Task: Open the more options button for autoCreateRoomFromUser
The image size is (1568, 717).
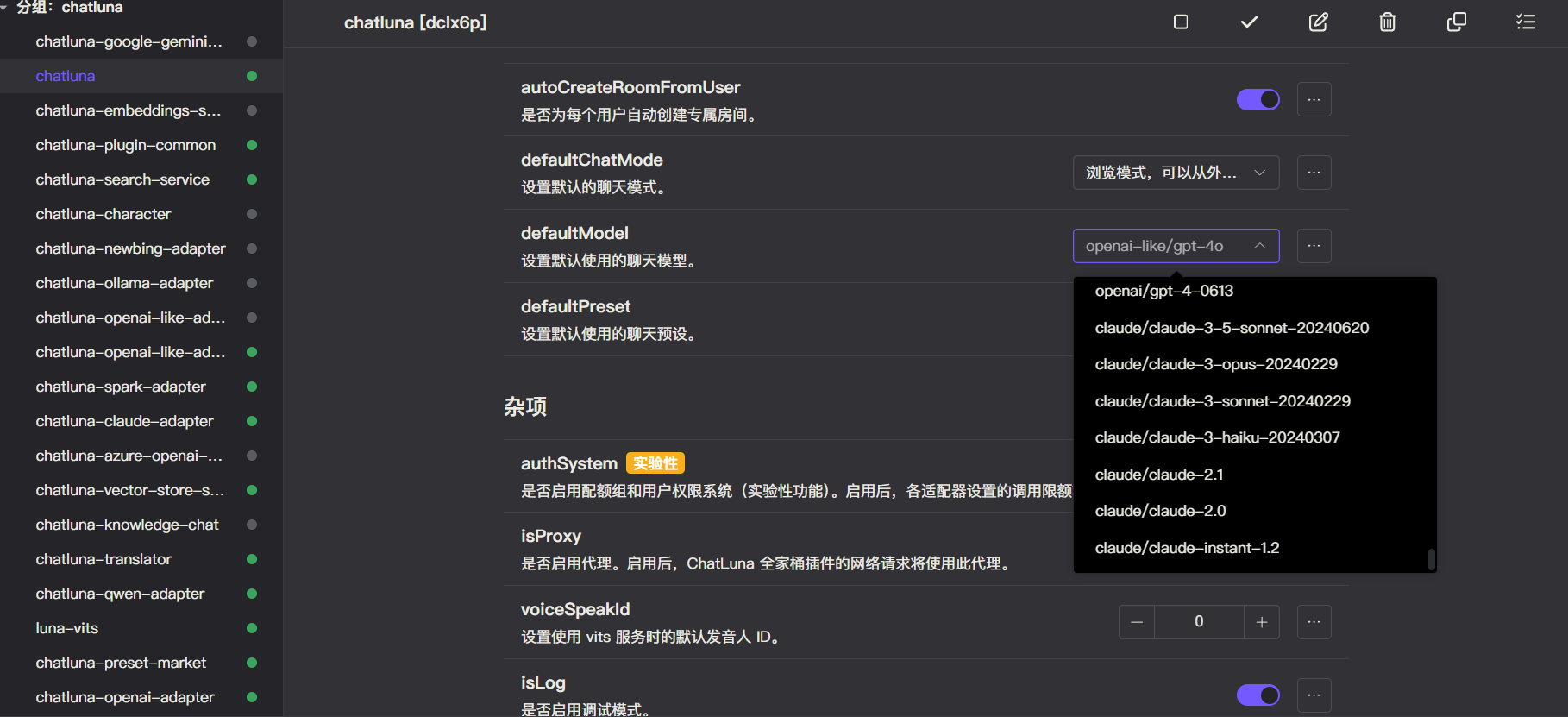Action: tap(1314, 99)
